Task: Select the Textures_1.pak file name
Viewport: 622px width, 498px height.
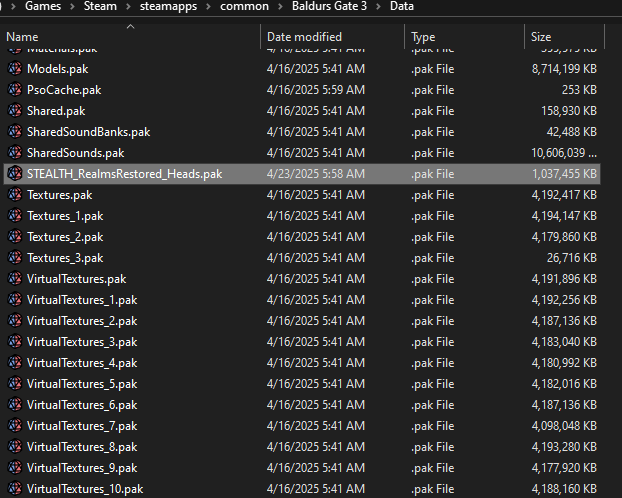Action: pos(65,216)
